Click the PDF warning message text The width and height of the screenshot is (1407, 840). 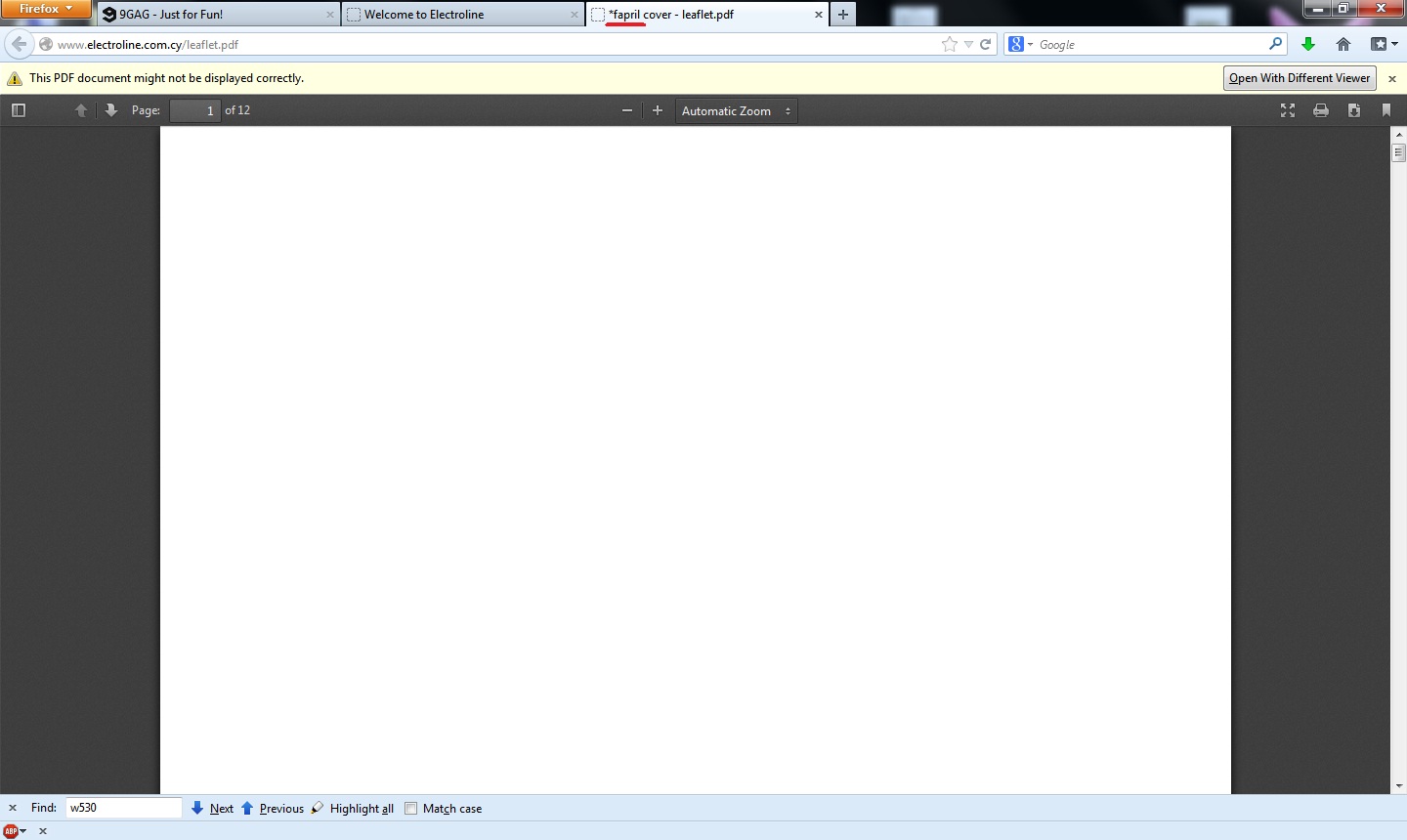tap(166, 78)
